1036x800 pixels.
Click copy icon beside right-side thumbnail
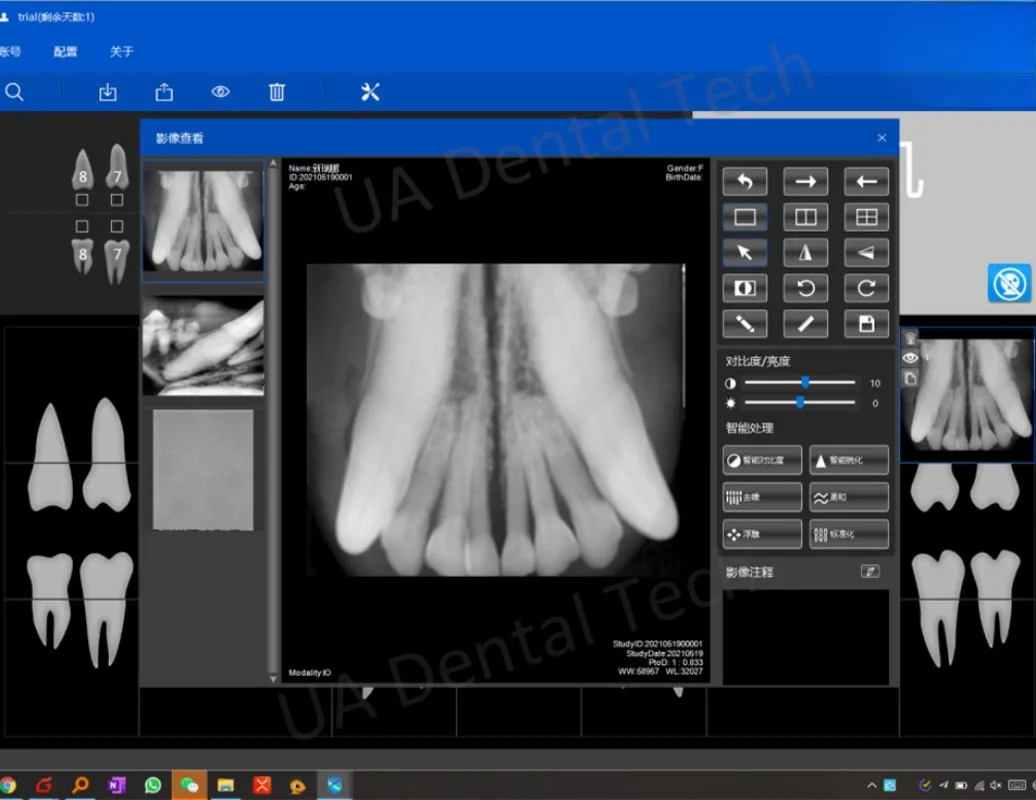tap(910, 378)
